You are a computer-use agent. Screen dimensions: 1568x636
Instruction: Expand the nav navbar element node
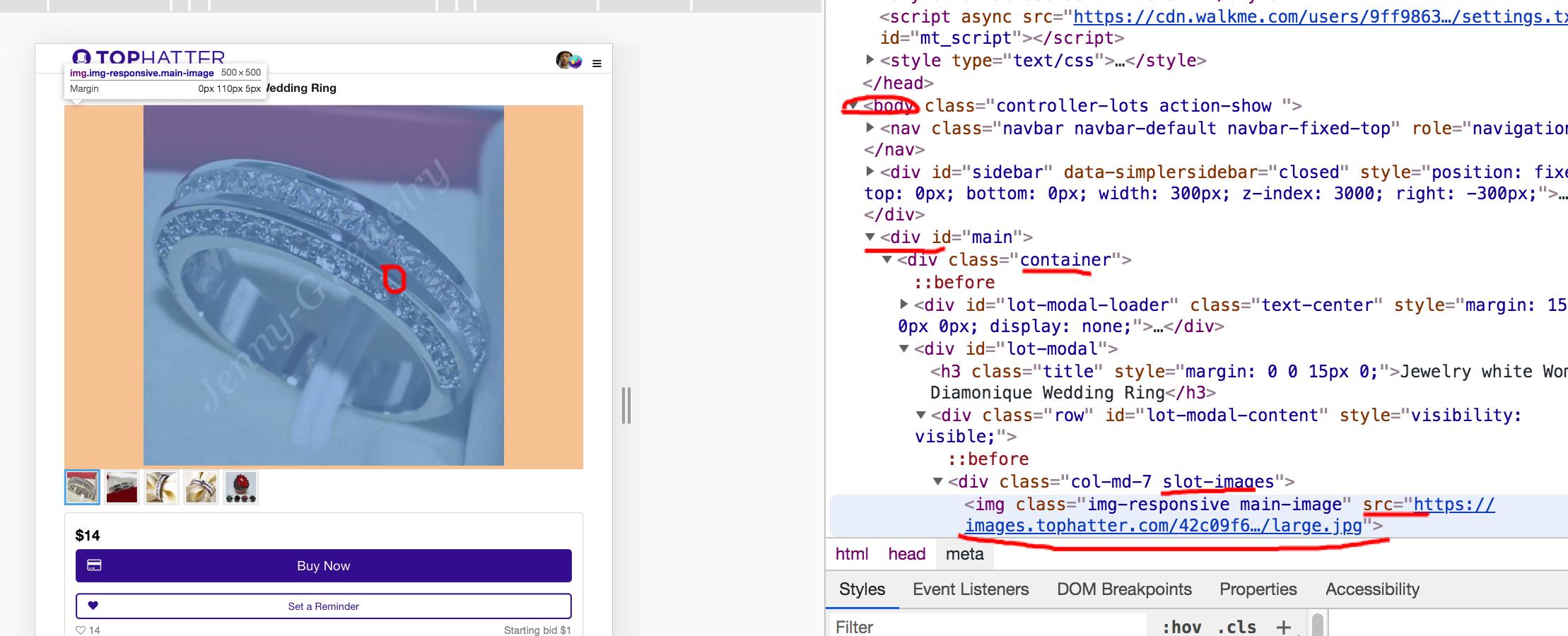coord(870,128)
